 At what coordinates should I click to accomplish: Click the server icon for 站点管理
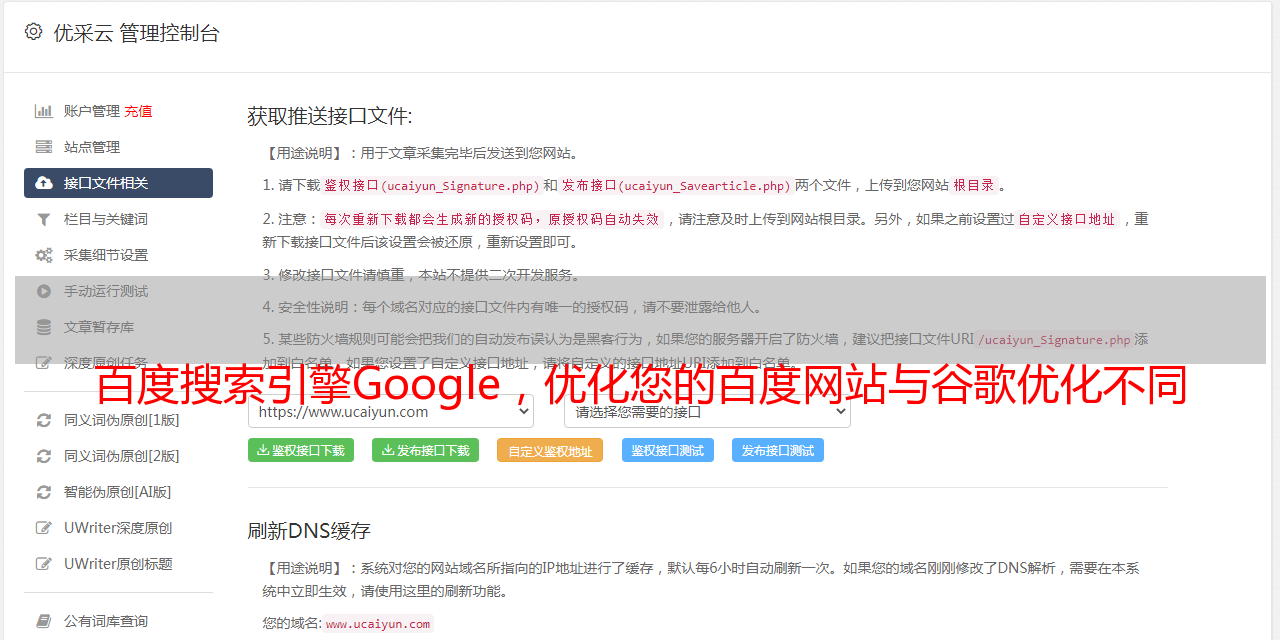pos(43,147)
